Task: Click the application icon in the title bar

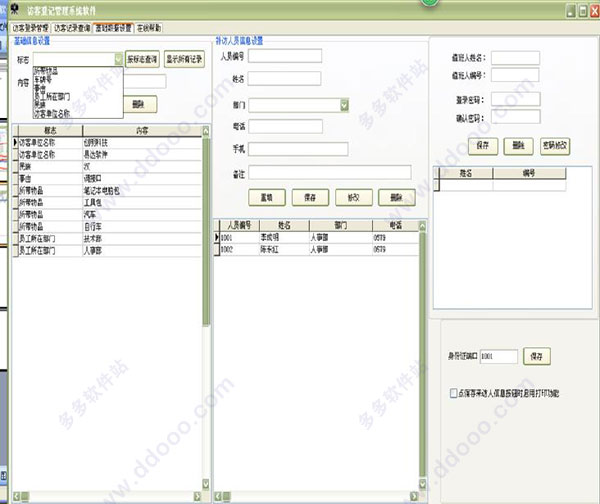Action: coord(15,8)
